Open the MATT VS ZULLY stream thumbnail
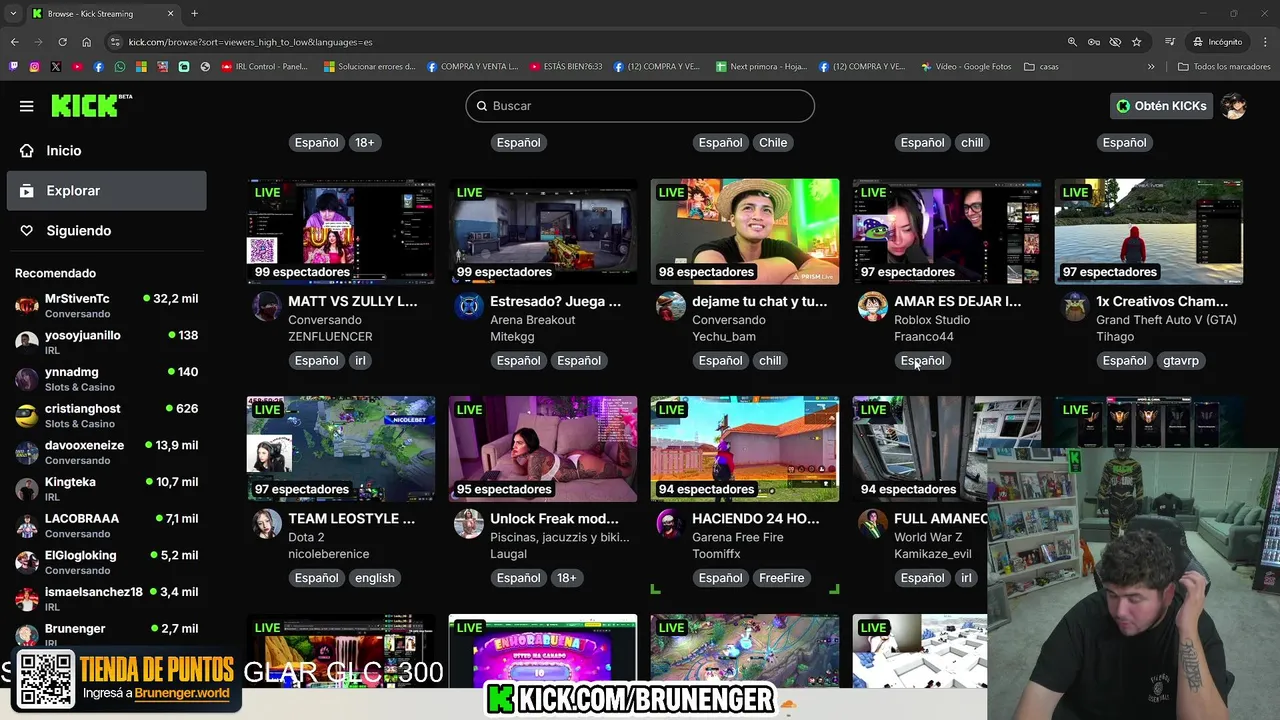 (x=341, y=232)
